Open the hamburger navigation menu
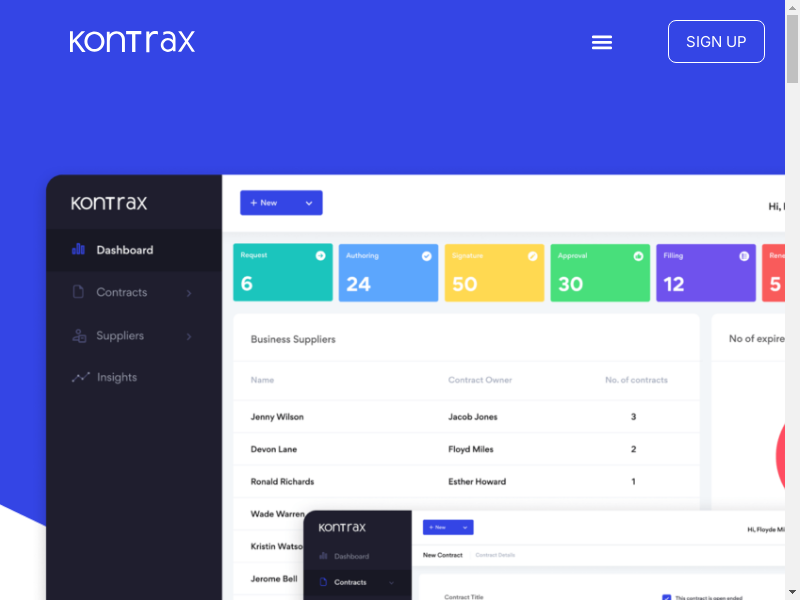Image resolution: width=800 pixels, height=600 pixels. 601,42
